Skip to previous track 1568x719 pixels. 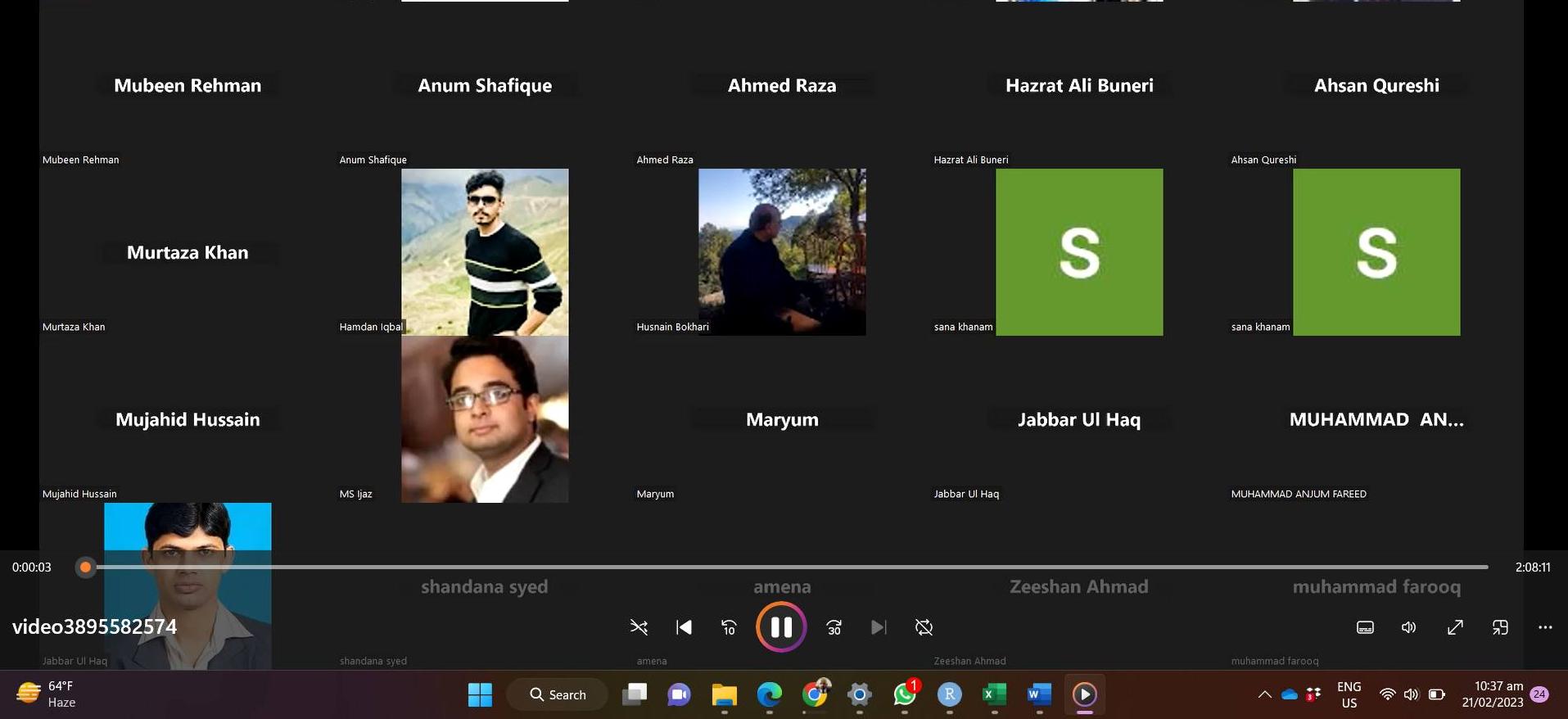(x=684, y=627)
